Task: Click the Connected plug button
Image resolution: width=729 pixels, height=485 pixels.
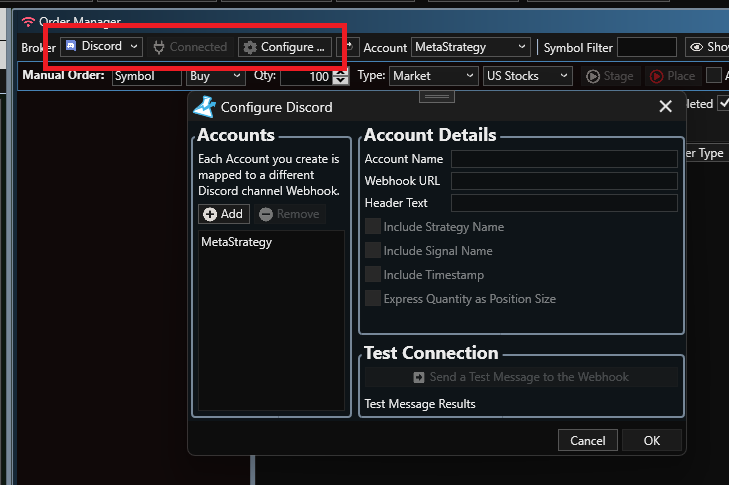Action: click(x=190, y=47)
